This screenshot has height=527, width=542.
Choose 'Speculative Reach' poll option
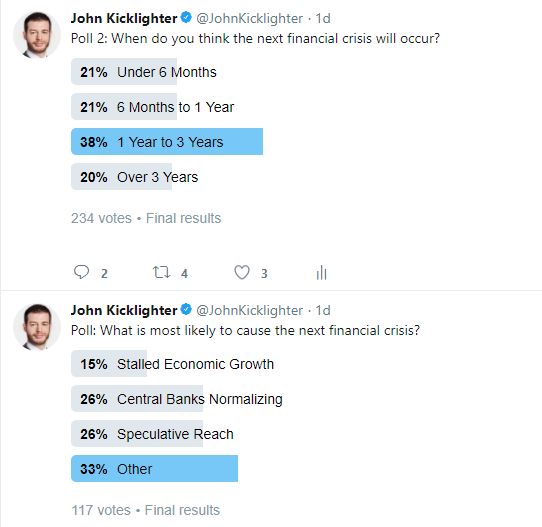(152, 434)
